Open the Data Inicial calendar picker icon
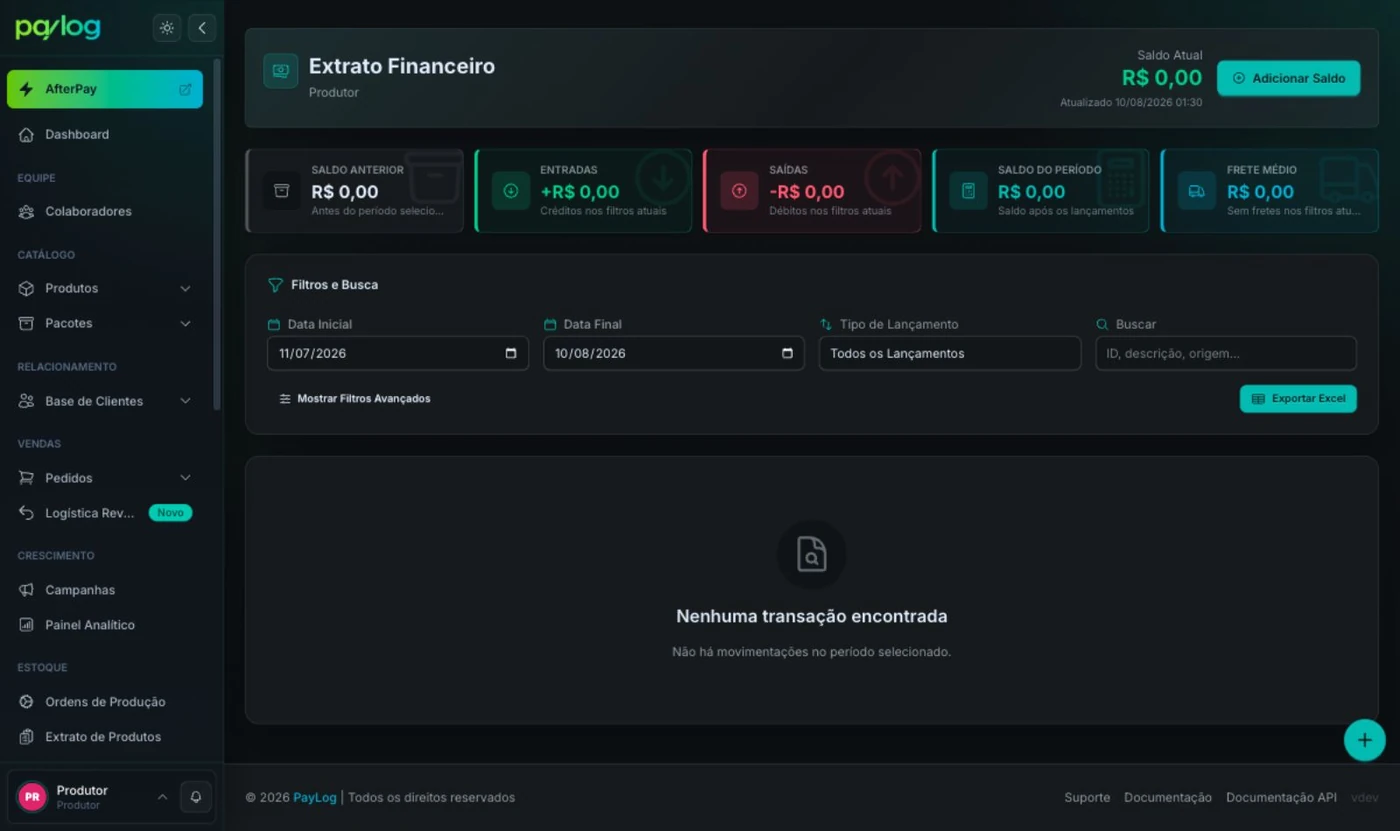The image size is (1400, 831). (511, 353)
